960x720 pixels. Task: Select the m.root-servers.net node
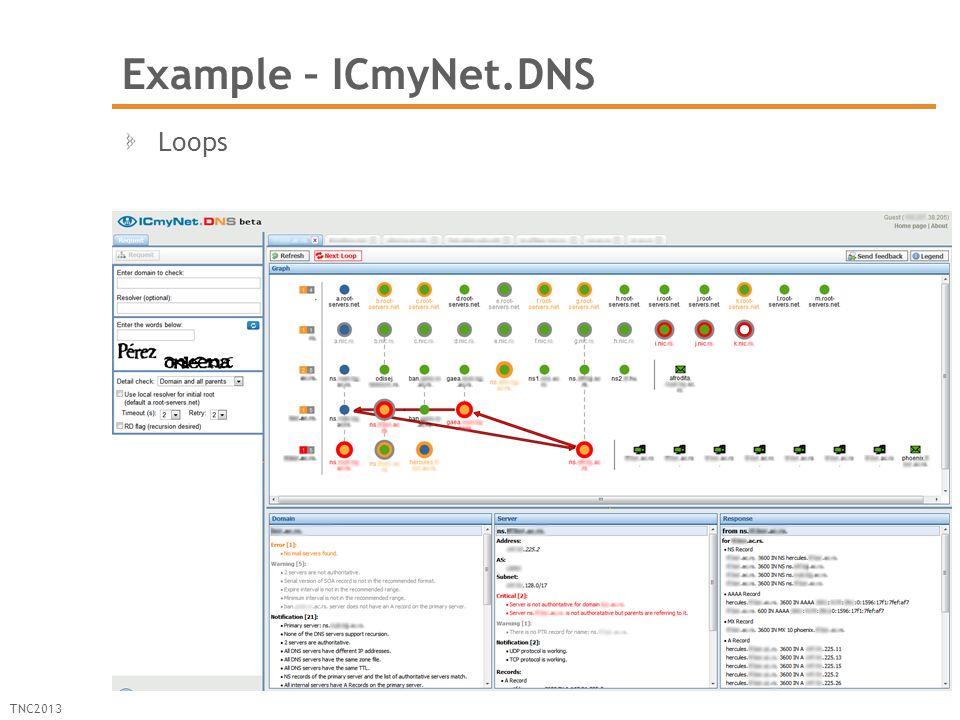824,290
